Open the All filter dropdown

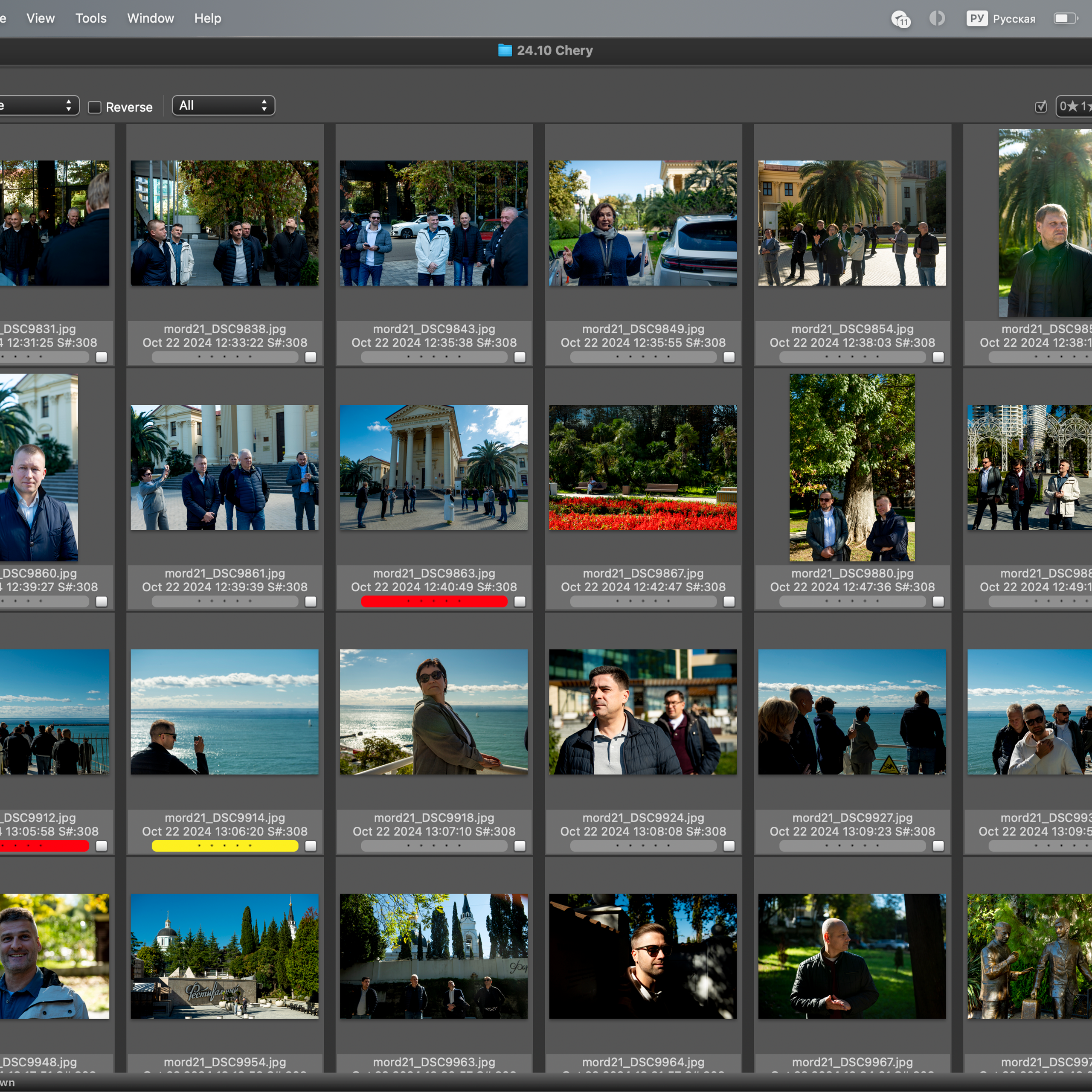point(223,106)
